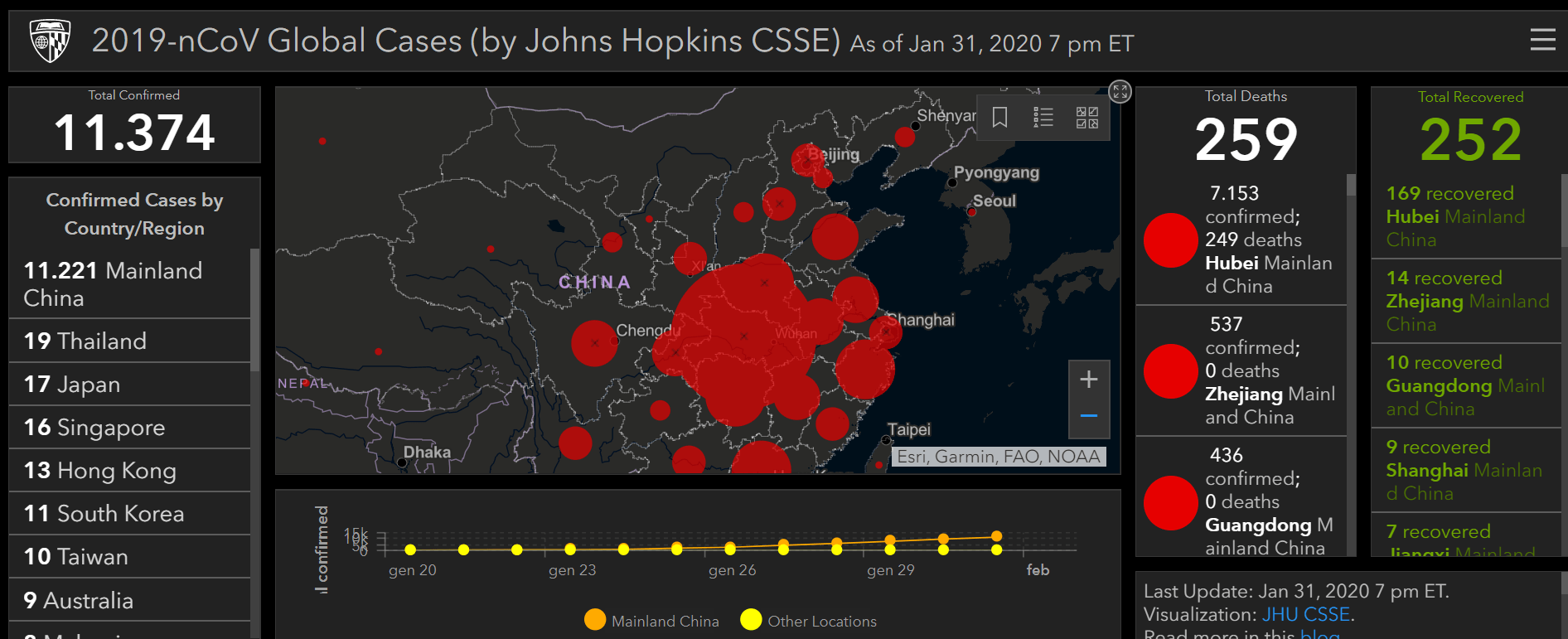
Task: Open the hamburger menu in the header
Action: [x=1542, y=40]
